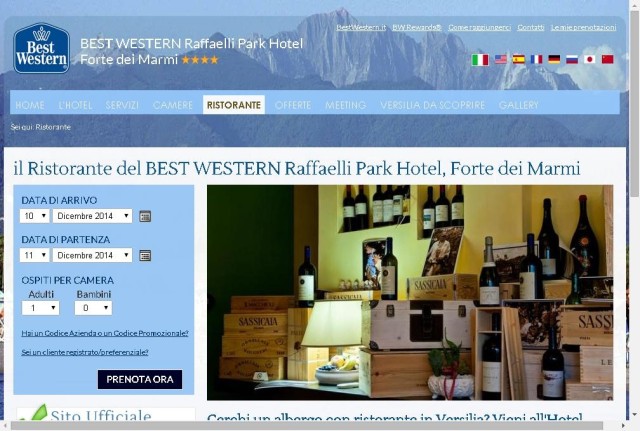
Task: Open the L'HOTEL menu item
Action: 76,105
